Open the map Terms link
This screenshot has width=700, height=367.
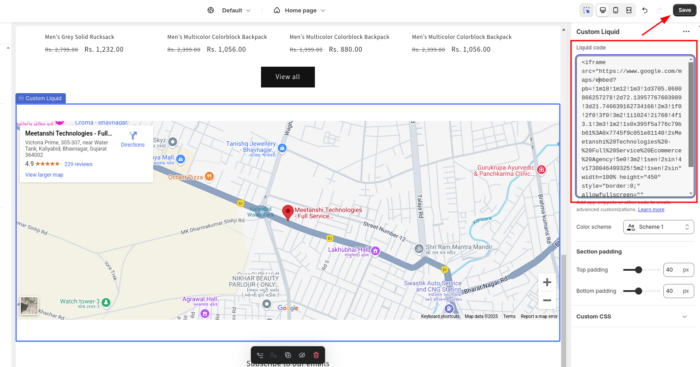tap(509, 317)
